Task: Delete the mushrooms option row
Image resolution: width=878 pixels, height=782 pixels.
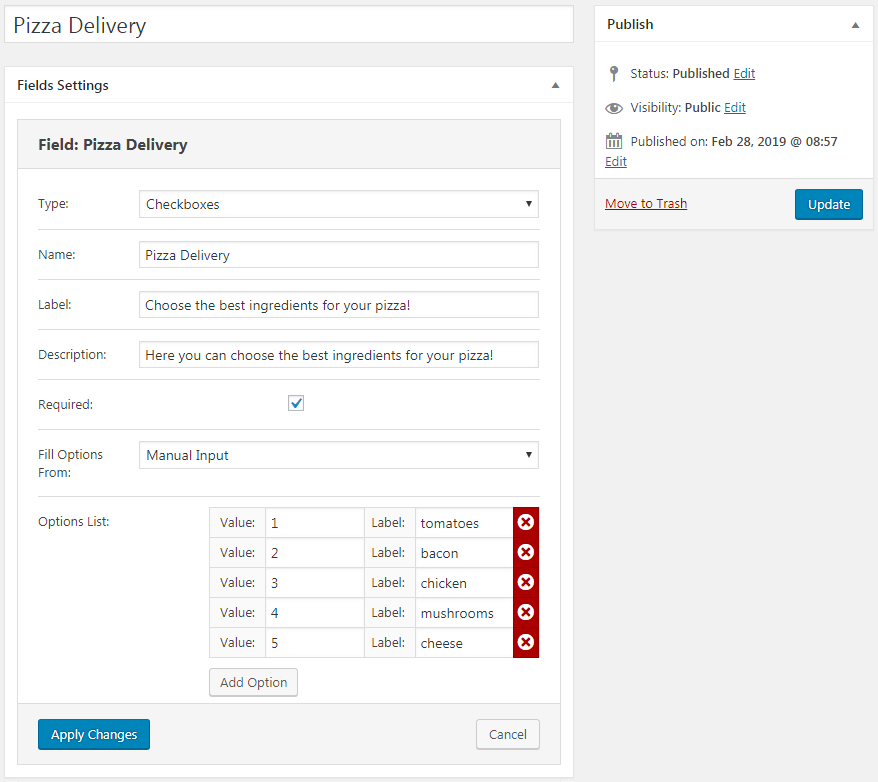Action: [526, 612]
